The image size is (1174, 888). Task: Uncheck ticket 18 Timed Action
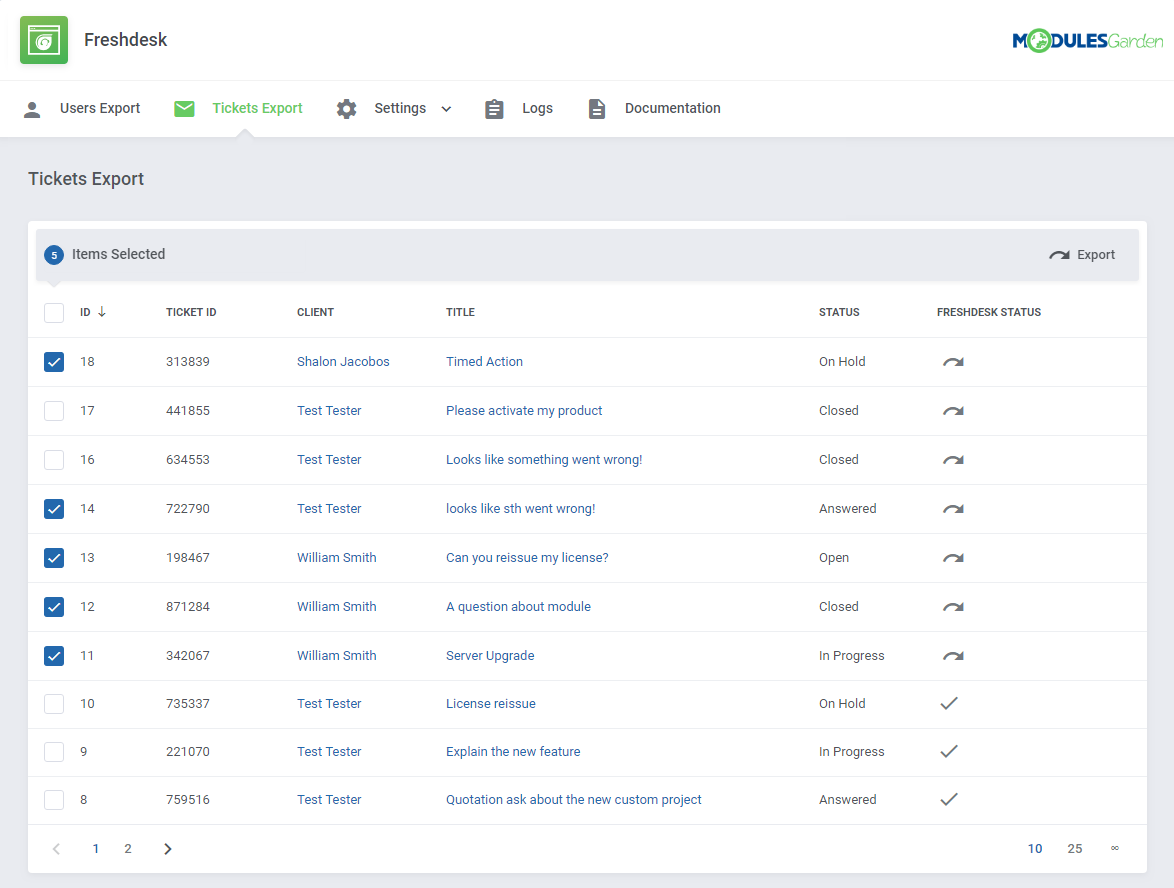pos(53,361)
